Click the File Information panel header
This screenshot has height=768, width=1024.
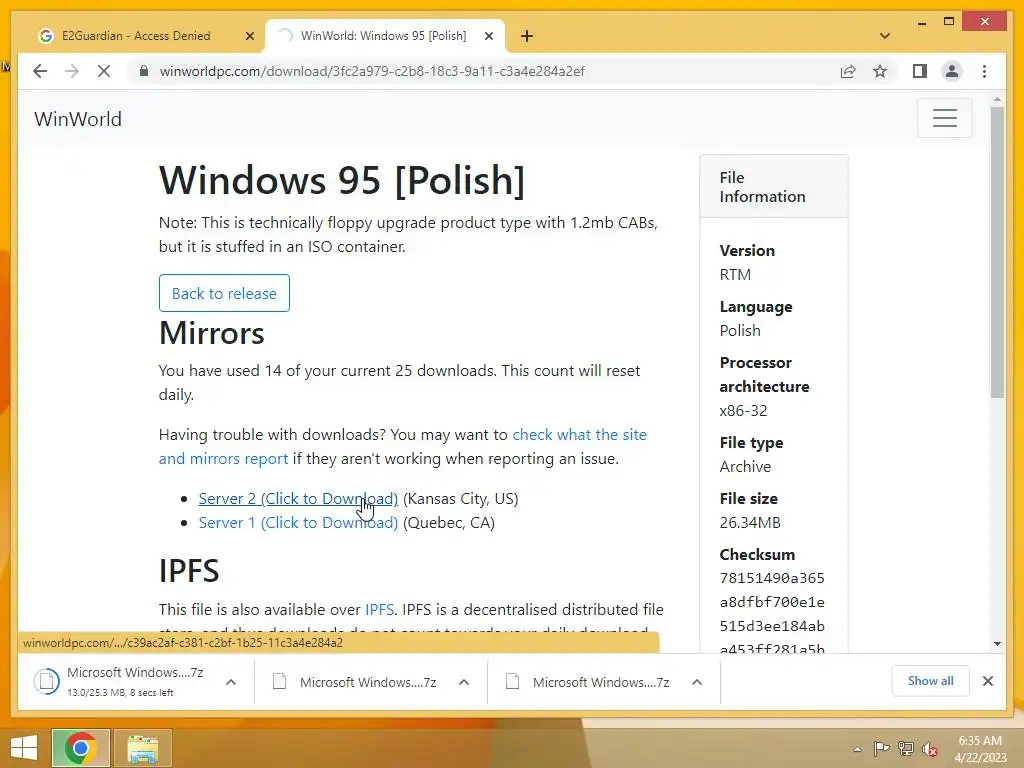point(774,187)
